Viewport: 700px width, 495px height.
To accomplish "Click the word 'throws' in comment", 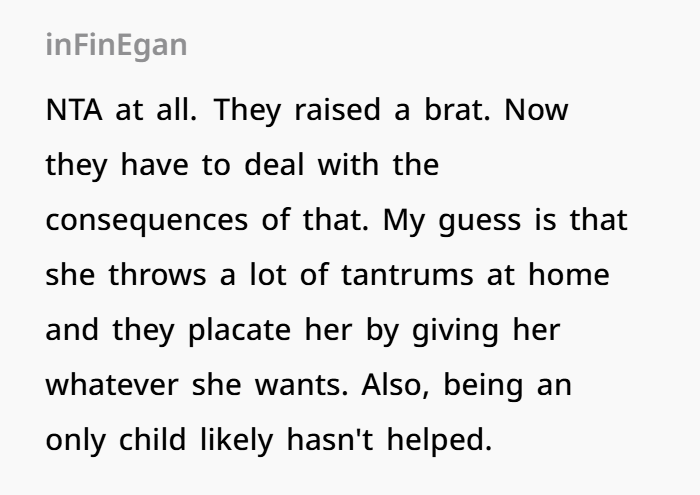I will click(x=157, y=275).
